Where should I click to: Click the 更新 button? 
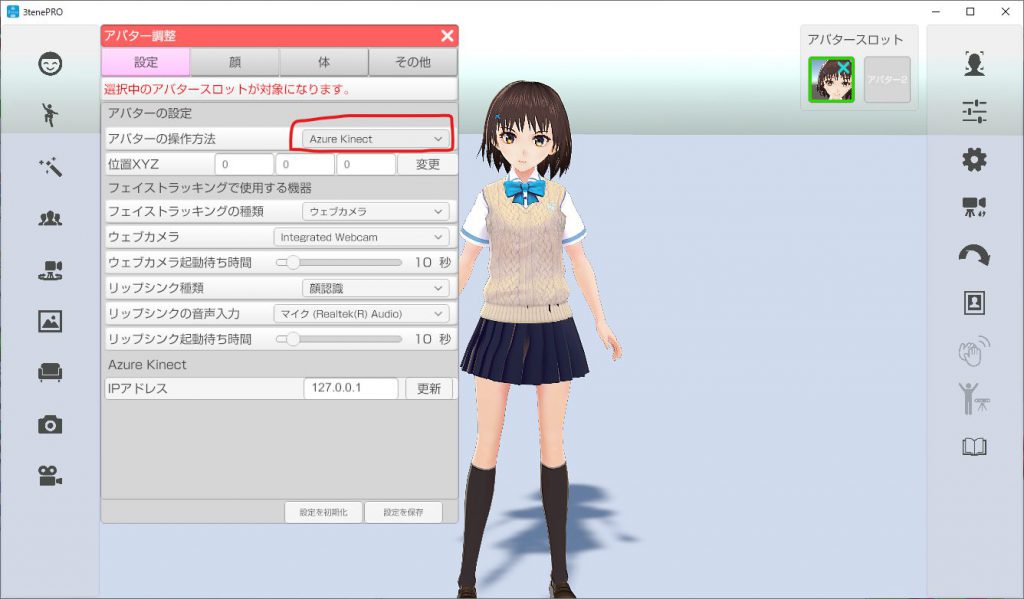click(429, 389)
